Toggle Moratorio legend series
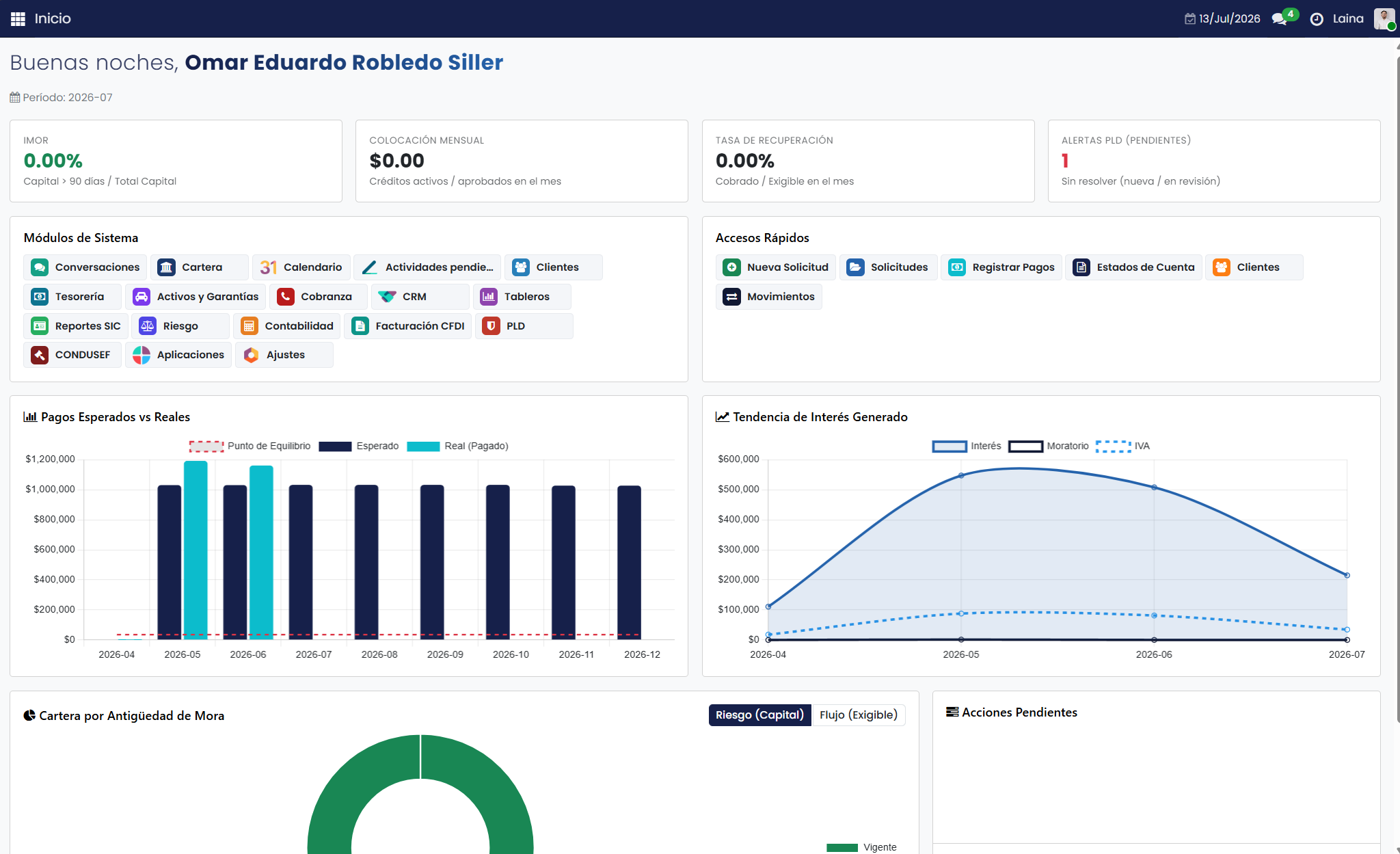The height and width of the screenshot is (854, 1400). 1049,446
